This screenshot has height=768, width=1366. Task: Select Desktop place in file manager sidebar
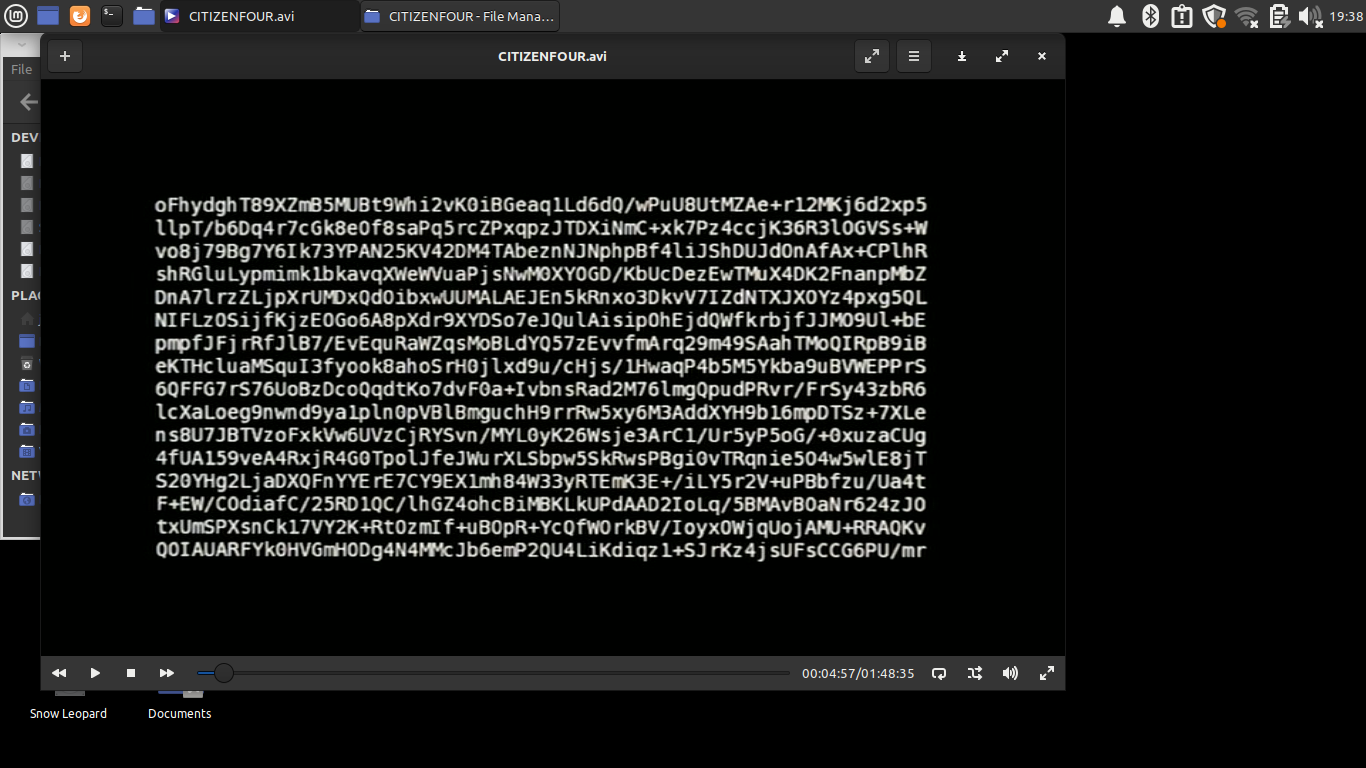tap(28, 341)
